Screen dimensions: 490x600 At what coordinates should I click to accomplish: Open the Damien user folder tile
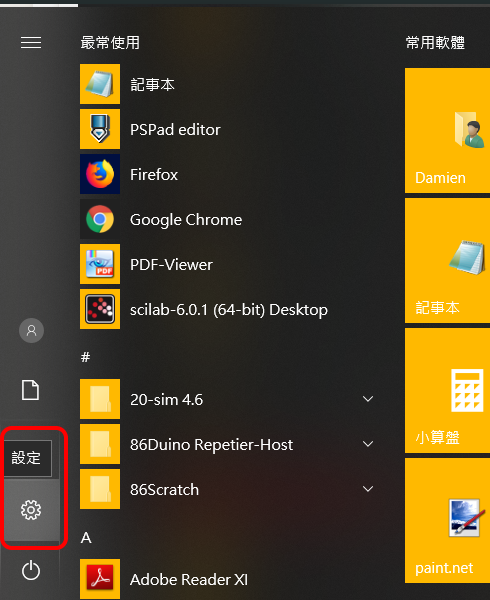(447, 130)
